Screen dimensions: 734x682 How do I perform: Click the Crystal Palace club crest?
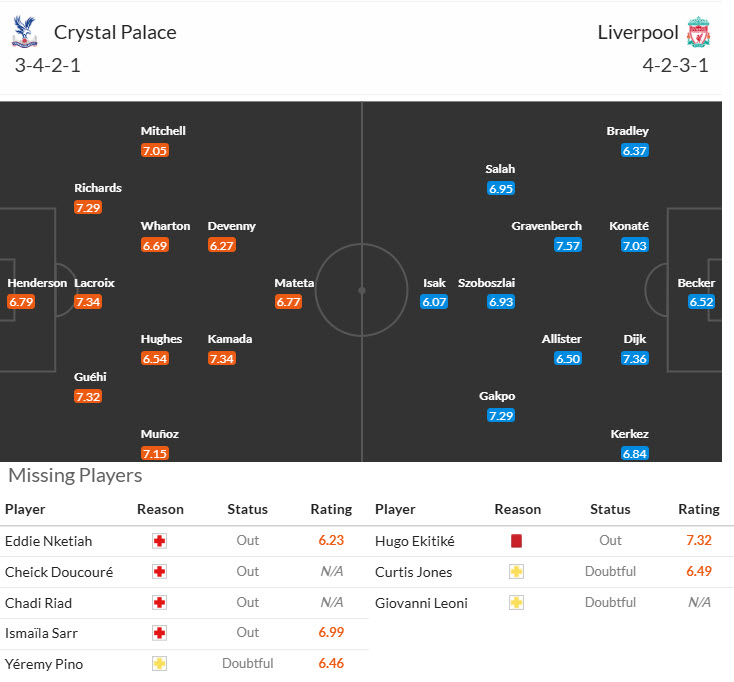[x=24, y=33]
